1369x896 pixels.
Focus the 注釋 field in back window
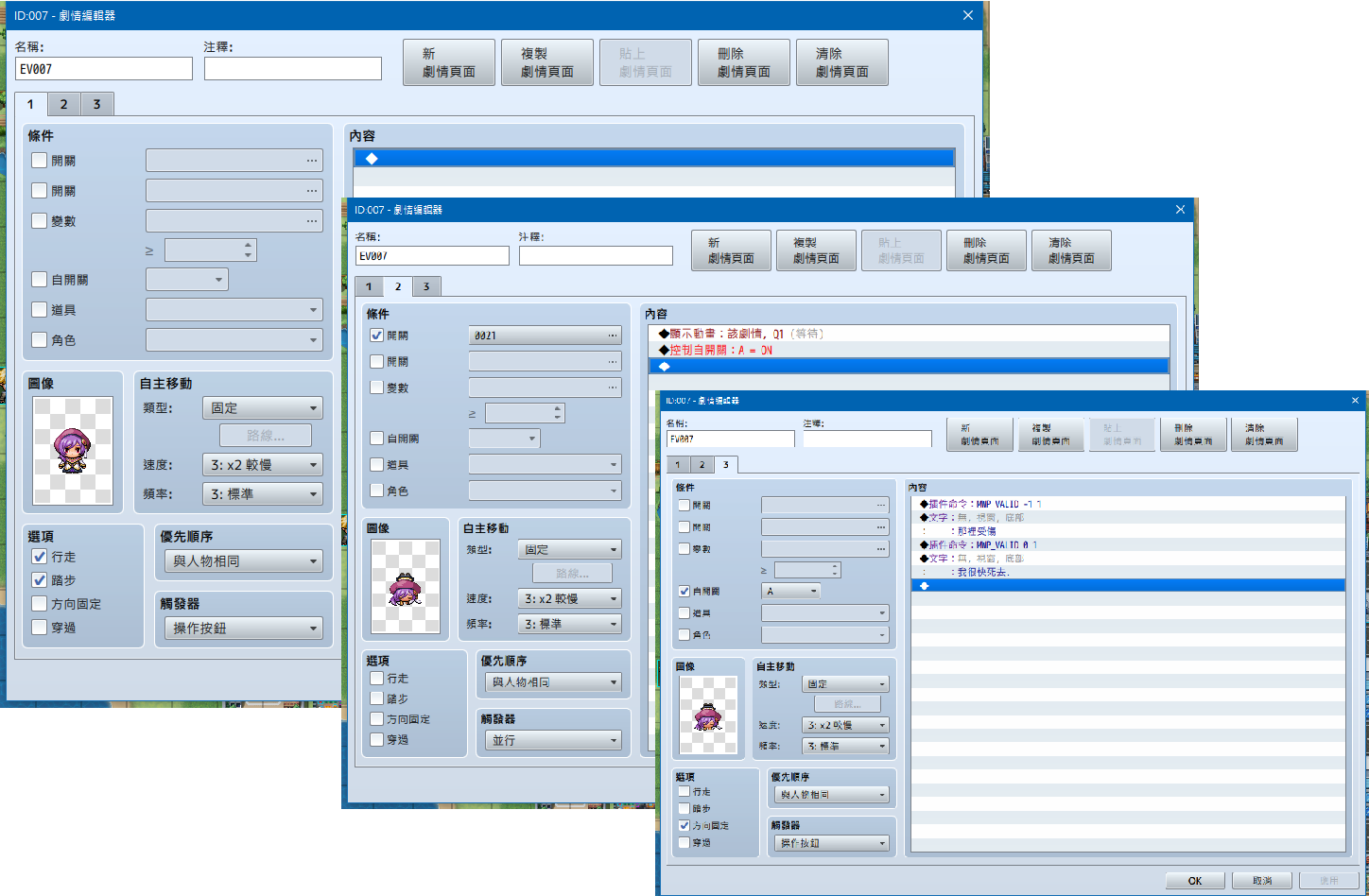coord(293,69)
